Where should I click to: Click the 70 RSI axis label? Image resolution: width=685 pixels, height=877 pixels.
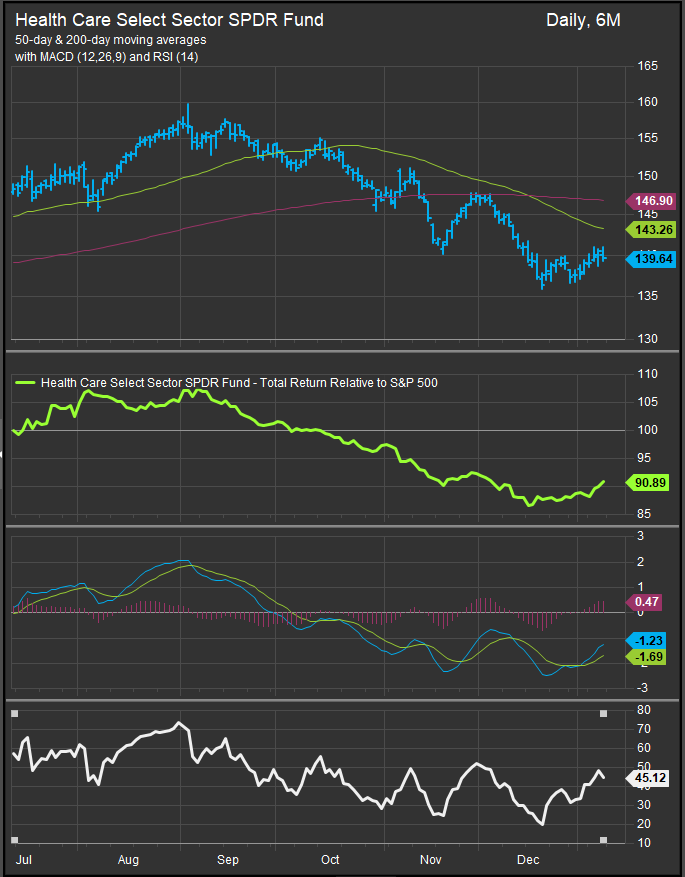644,729
